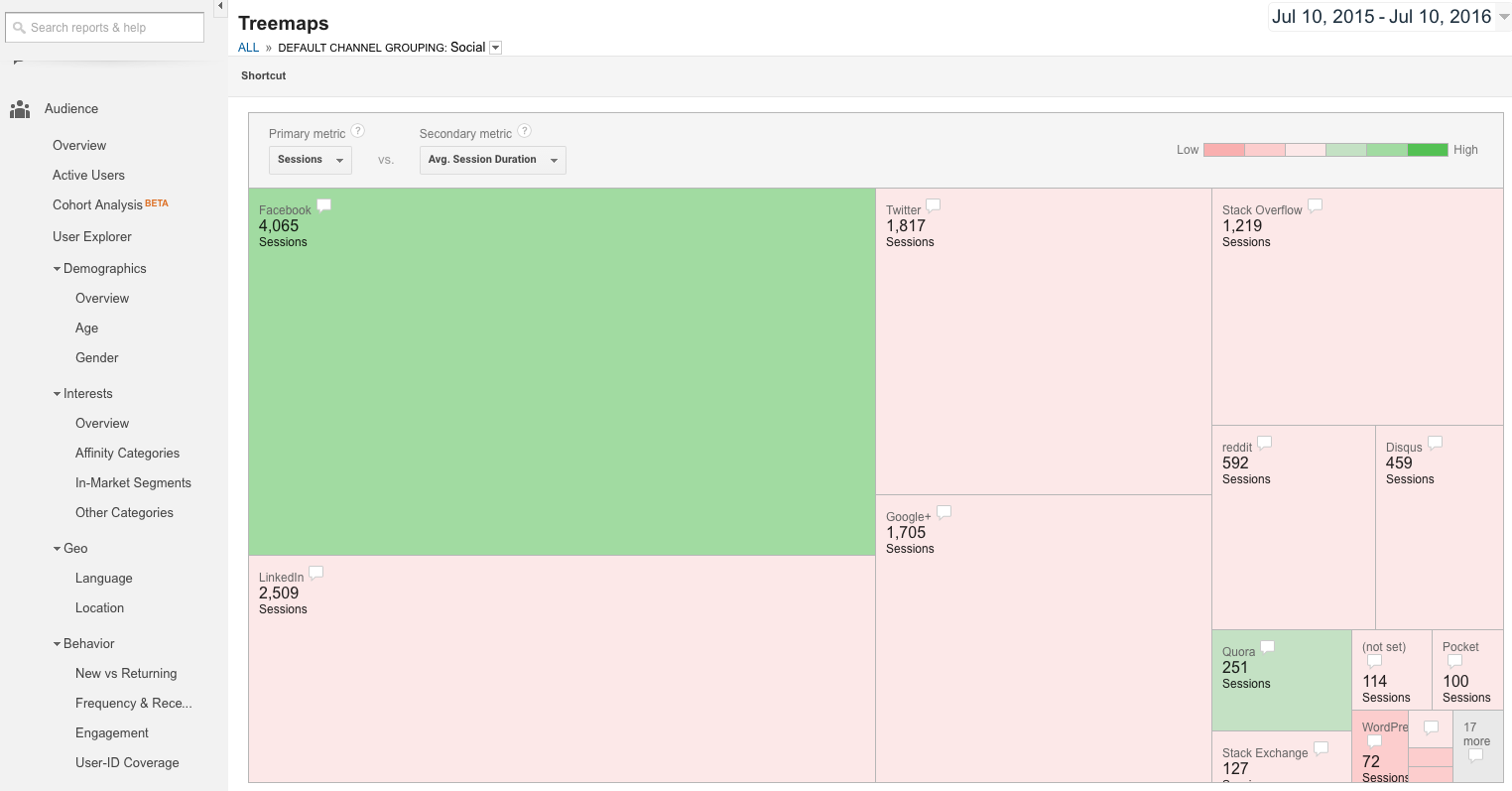1512x791 pixels.
Task: Select Location under the Geo section
Action: pyautogui.click(x=99, y=607)
